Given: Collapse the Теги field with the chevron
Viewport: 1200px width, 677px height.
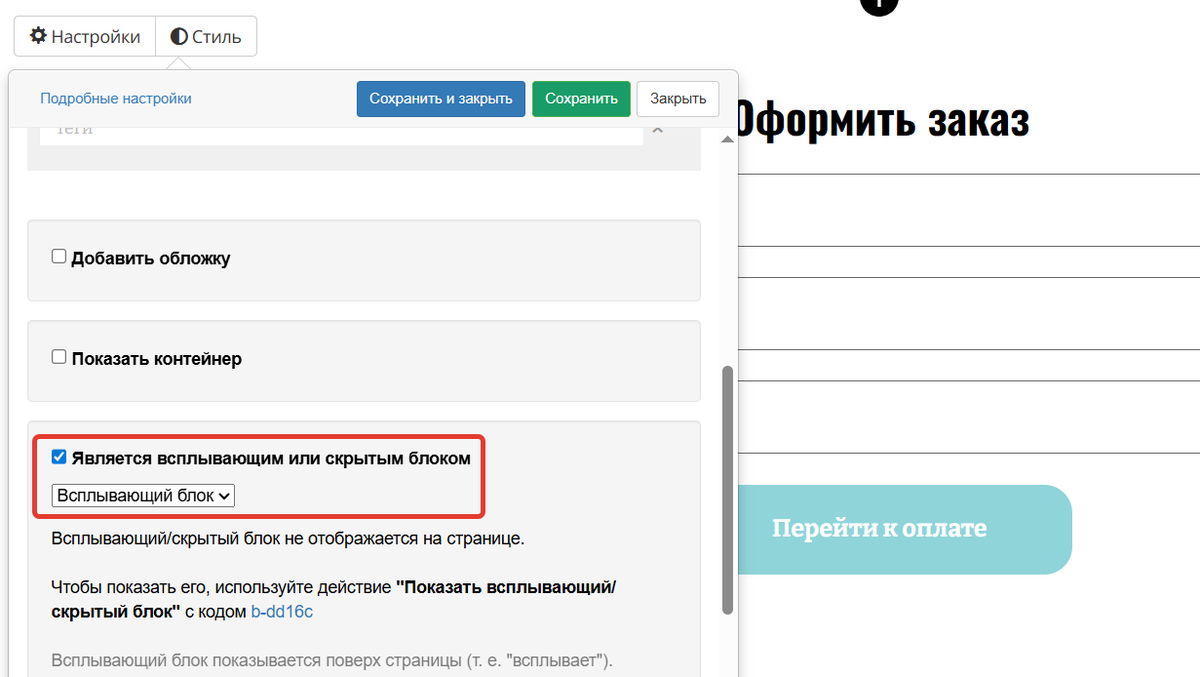Looking at the screenshot, I should point(656,130).
